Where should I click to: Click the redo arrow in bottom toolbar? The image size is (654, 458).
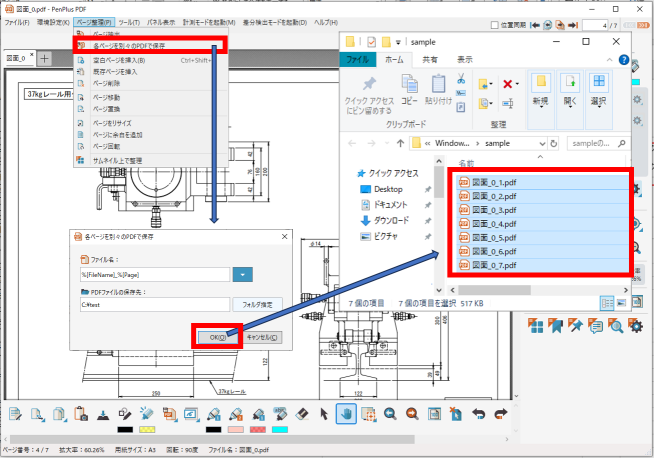[x=500, y=413]
